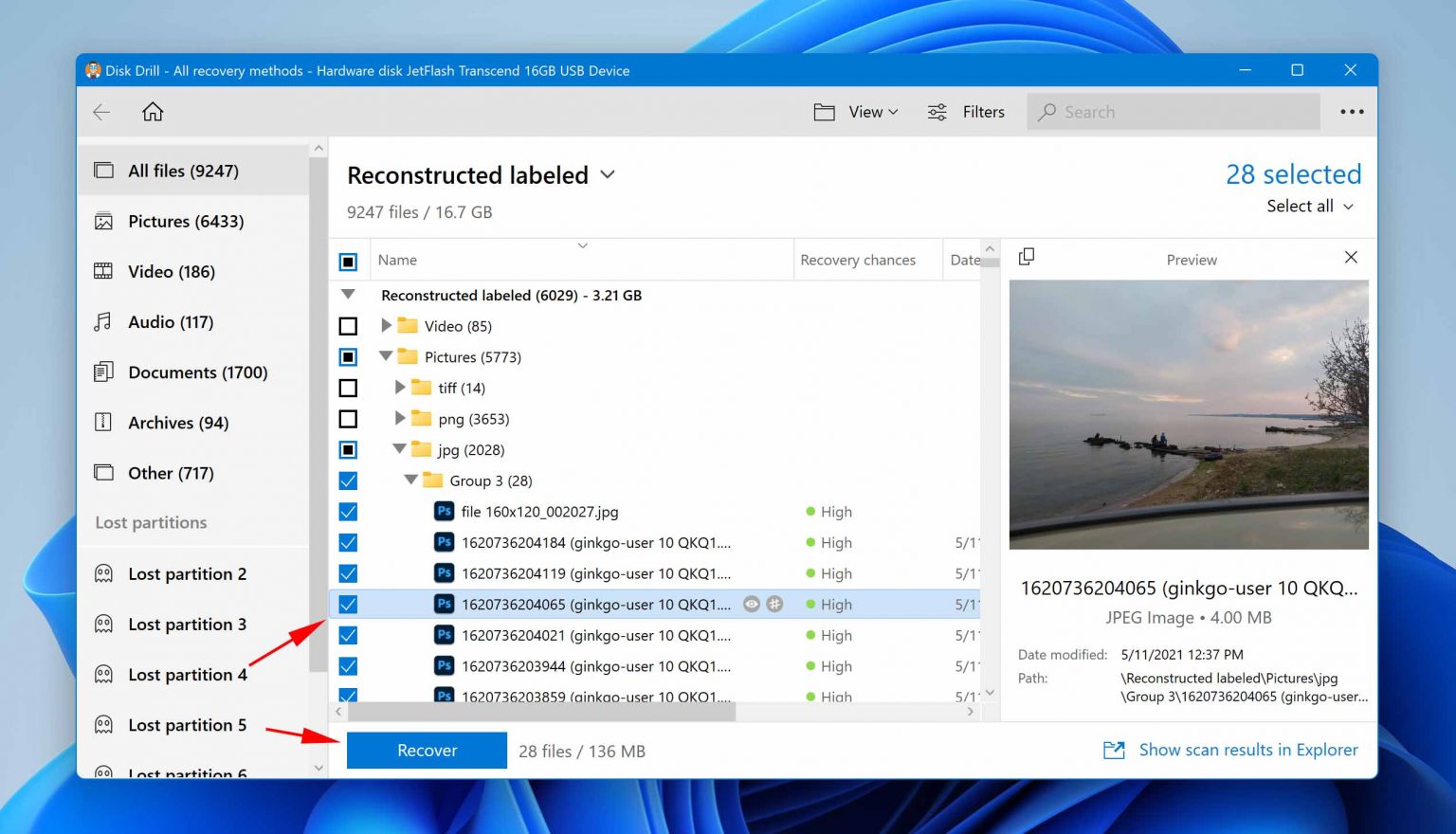Open Show scan results in Explorer
This screenshot has height=834, width=1456.
(1247, 749)
